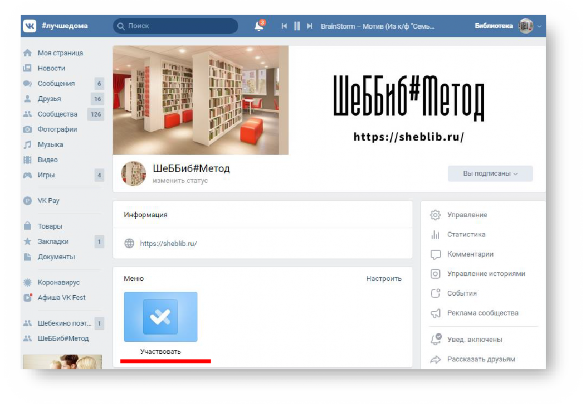Viewport: 585px width, 407px height.
Task: Click the friends counter badge 16
Action: pyautogui.click(x=97, y=99)
